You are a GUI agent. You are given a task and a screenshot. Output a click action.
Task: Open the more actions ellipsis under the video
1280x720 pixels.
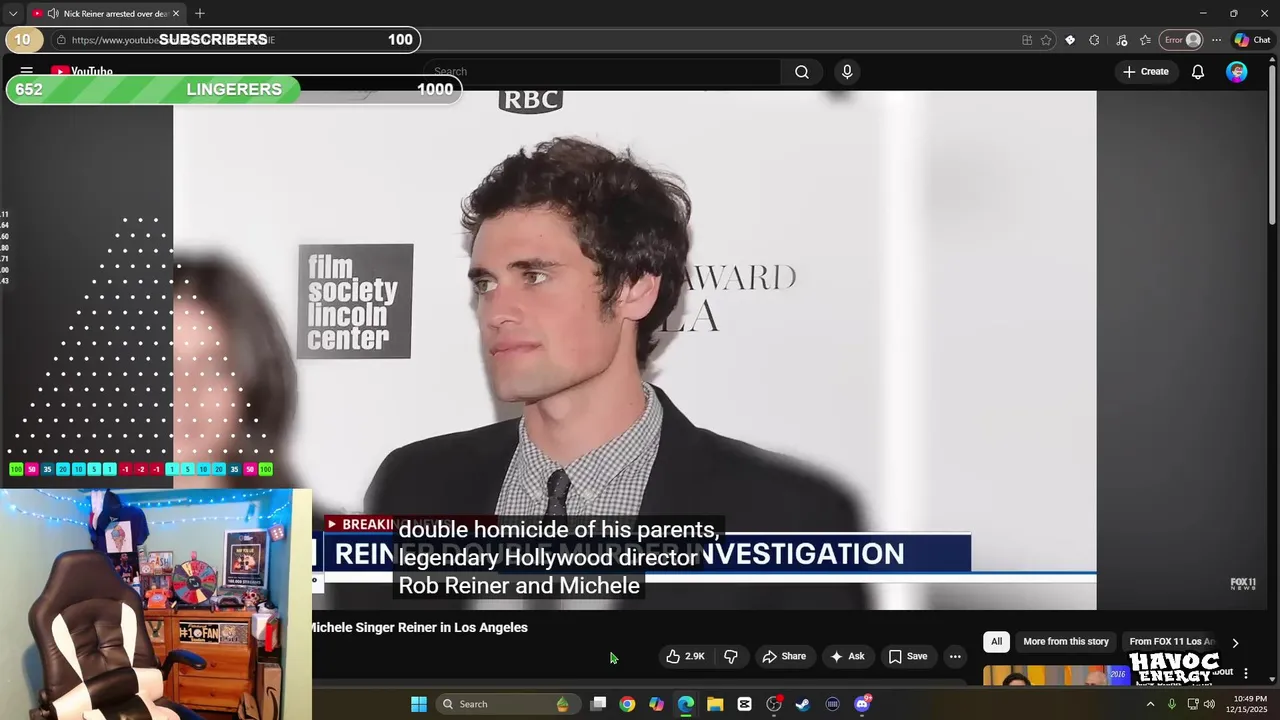pos(955,656)
